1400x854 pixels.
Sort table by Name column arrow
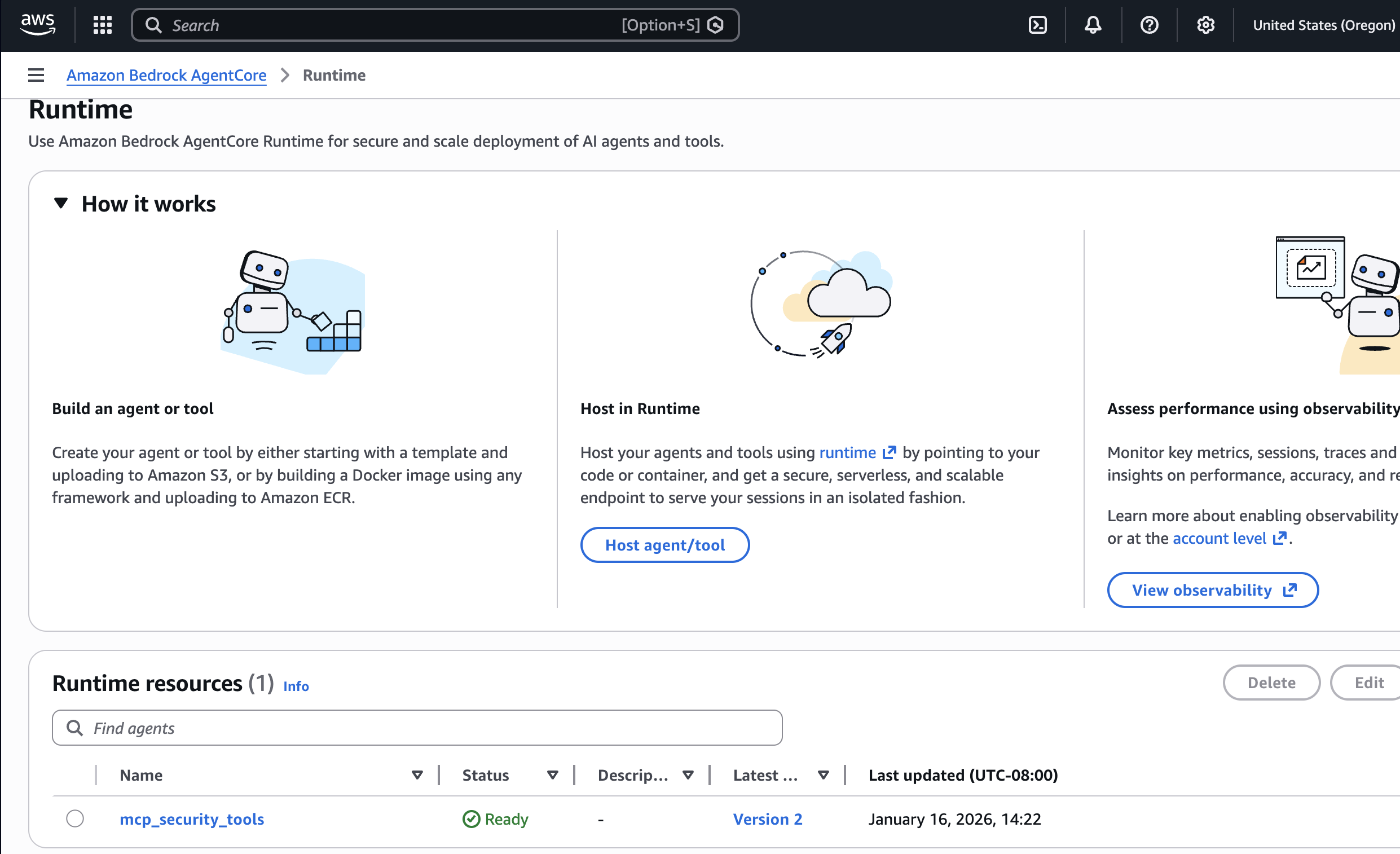(x=417, y=775)
